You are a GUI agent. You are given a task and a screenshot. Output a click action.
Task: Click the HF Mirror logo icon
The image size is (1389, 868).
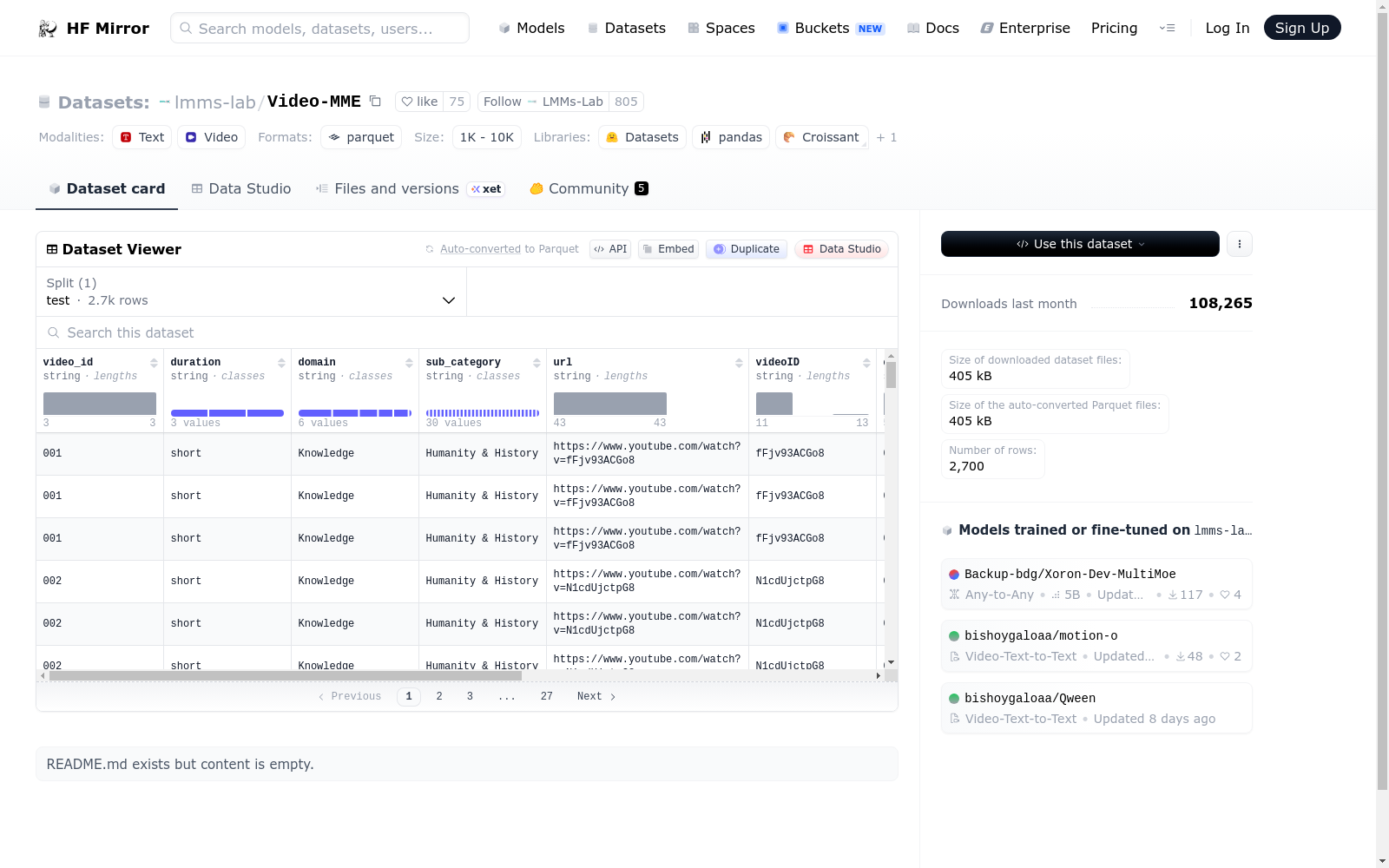(48, 29)
